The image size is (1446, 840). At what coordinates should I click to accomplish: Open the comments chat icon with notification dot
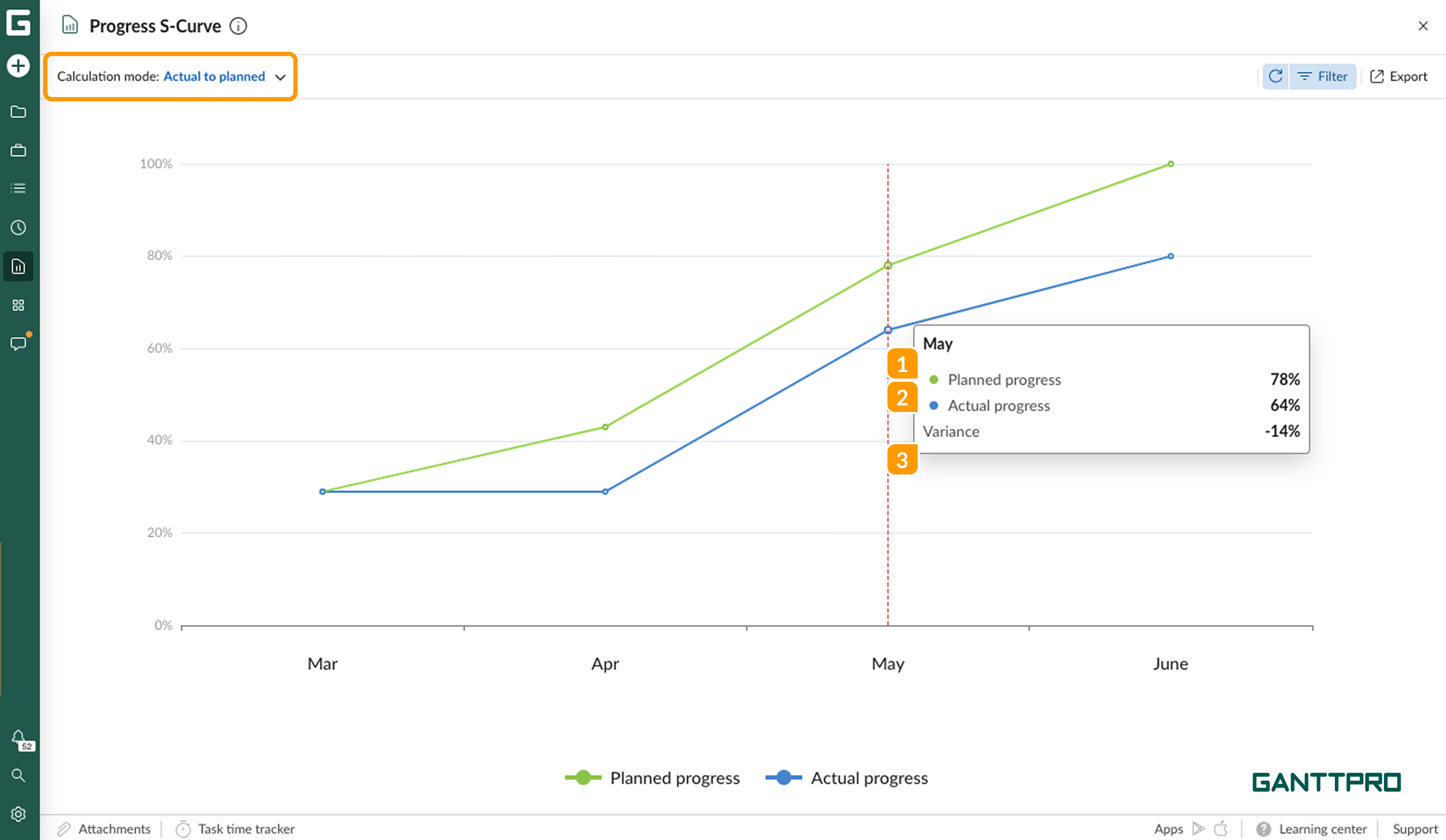pos(18,343)
